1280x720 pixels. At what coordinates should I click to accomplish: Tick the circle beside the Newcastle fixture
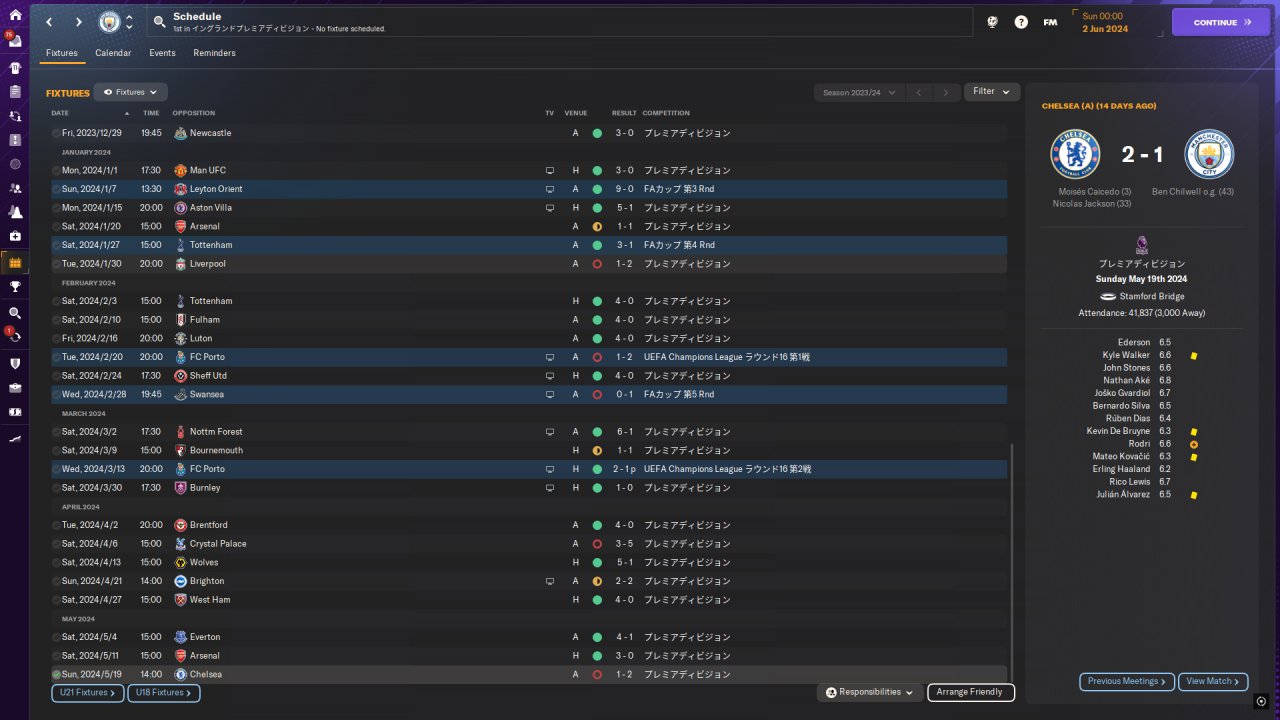click(56, 133)
